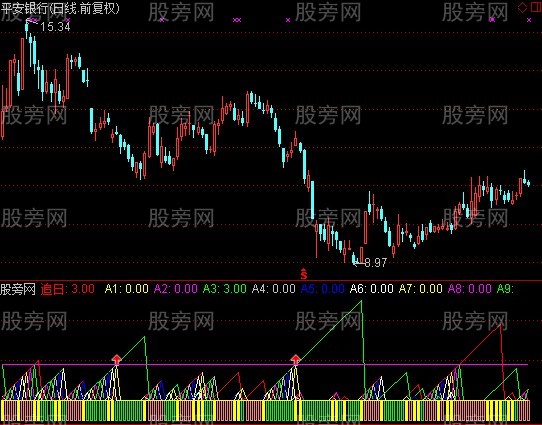Click the red split-window square icon in the top-right corner
542x425 pixels.
536,7
